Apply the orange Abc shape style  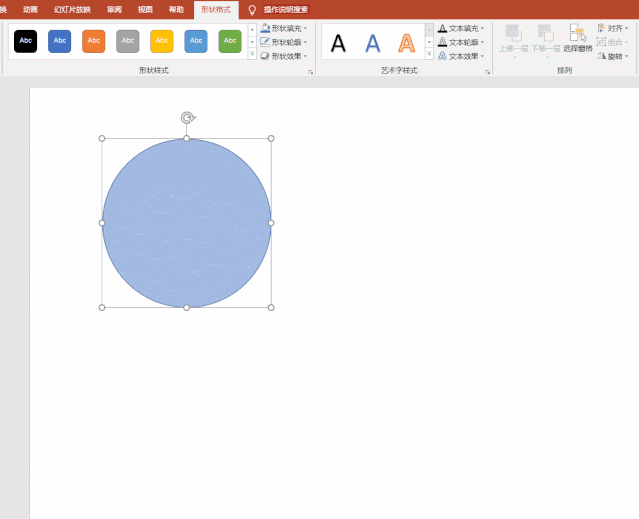pos(94,41)
